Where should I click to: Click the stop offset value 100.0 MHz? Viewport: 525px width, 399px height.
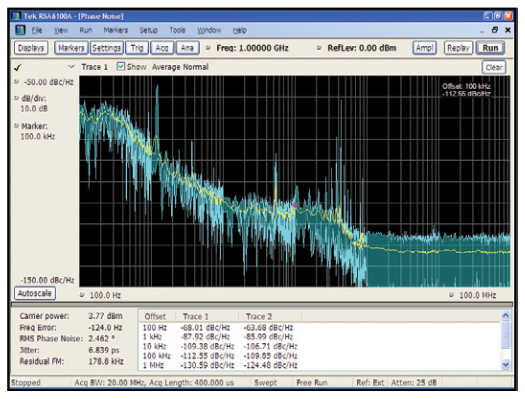(477, 295)
